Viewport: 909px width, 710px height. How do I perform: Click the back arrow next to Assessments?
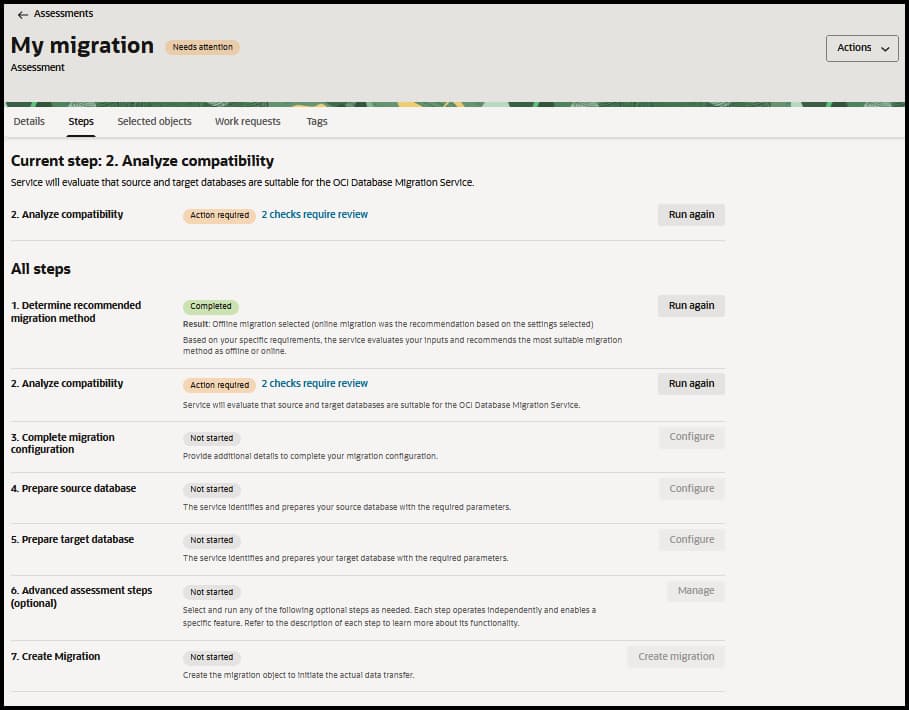(22, 14)
